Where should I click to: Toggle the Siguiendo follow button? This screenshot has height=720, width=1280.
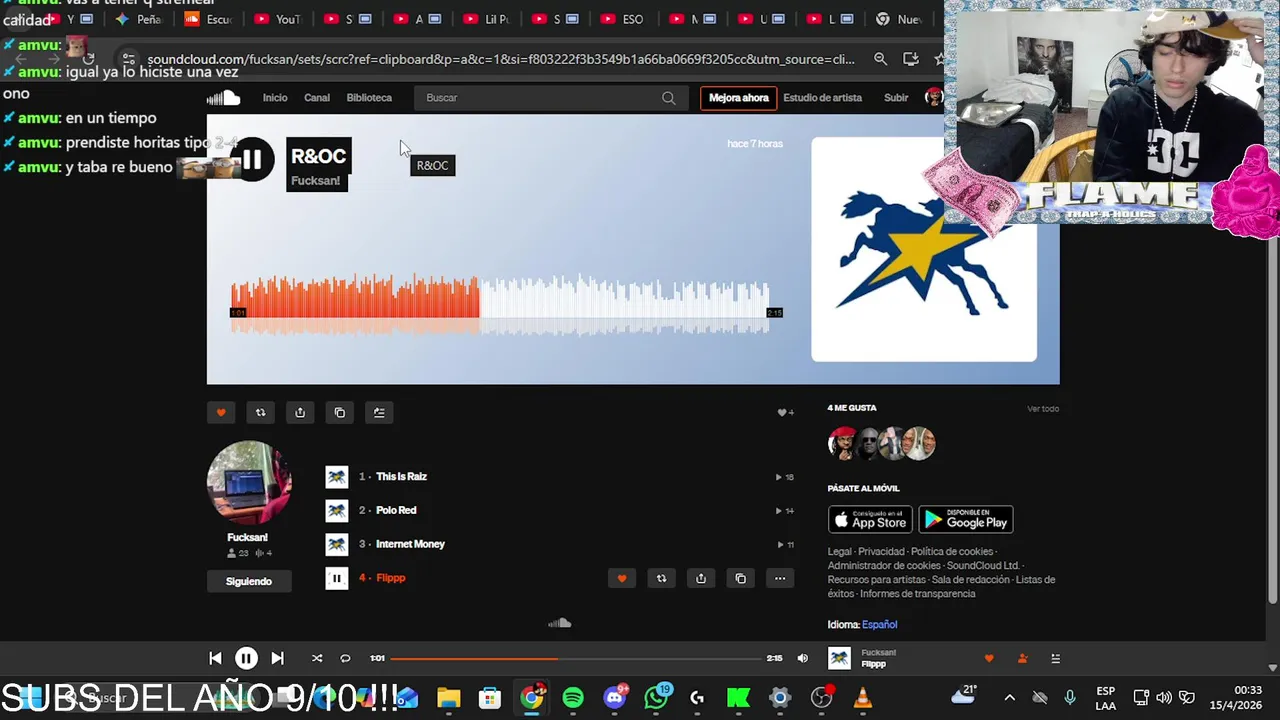(x=249, y=581)
